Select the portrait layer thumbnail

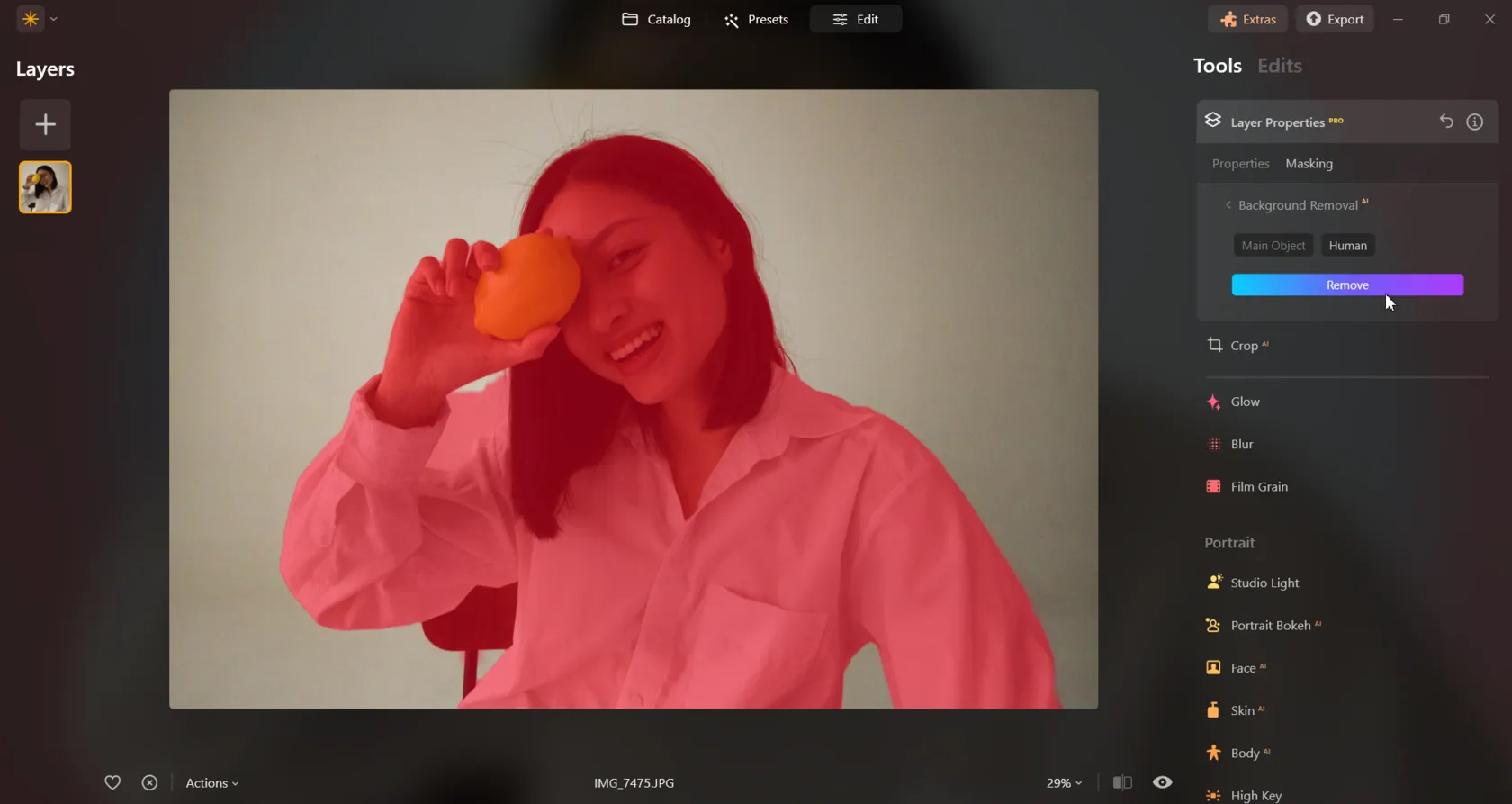45,187
